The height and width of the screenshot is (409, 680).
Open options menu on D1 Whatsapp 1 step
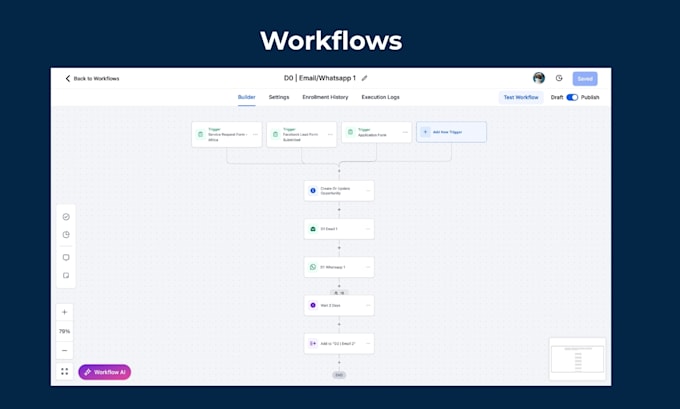(x=368, y=267)
